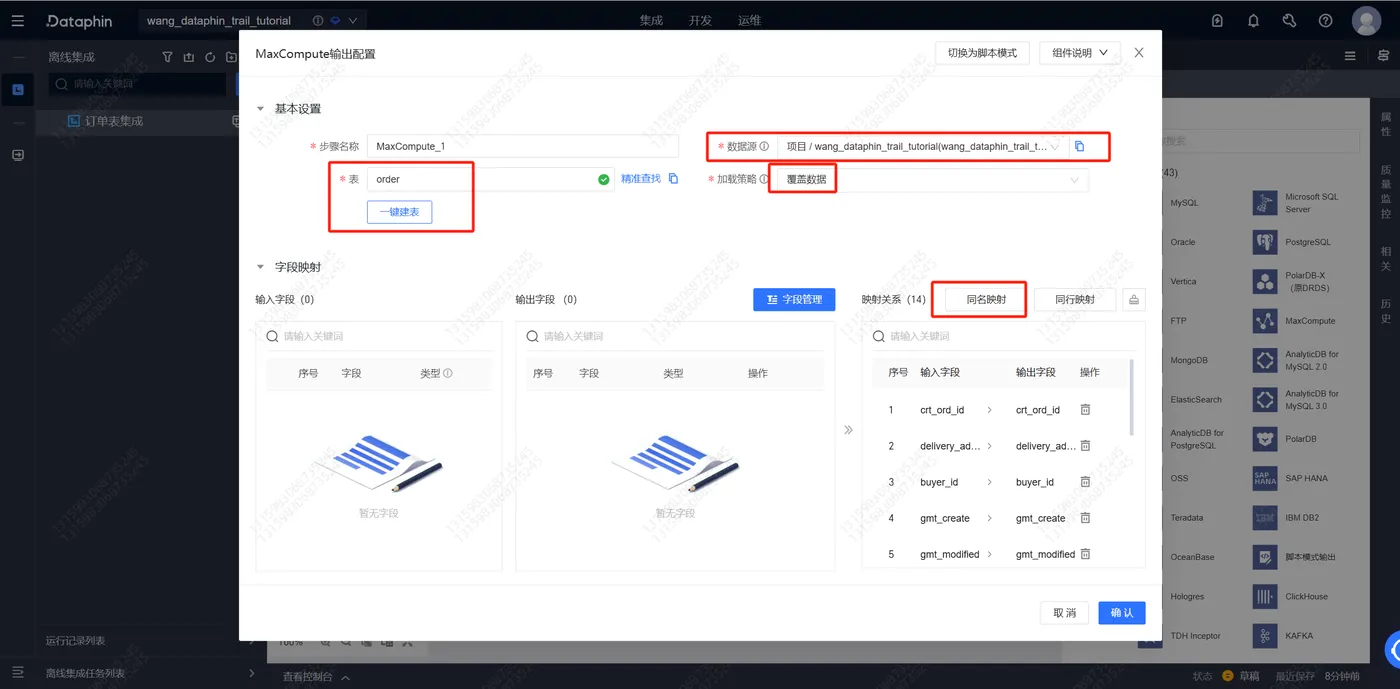The height and width of the screenshot is (689, 1400).
Task: Expand 查看控制台 at the bottom
Action: [x=316, y=677]
